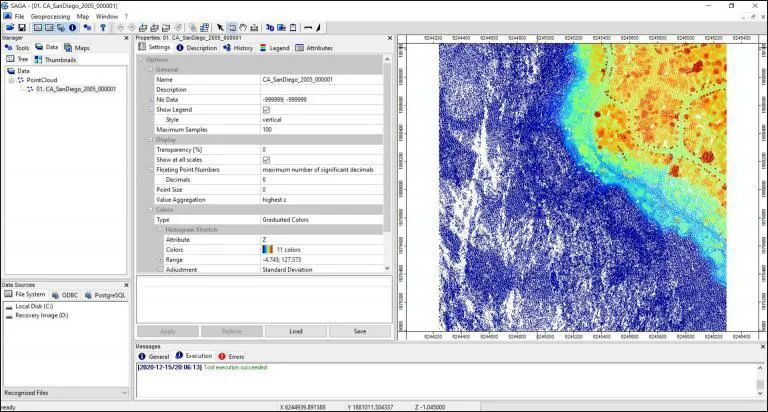Click the tool chooser icon beside help
The width and height of the screenshot is (768, 412).
[x=87, y=28]
